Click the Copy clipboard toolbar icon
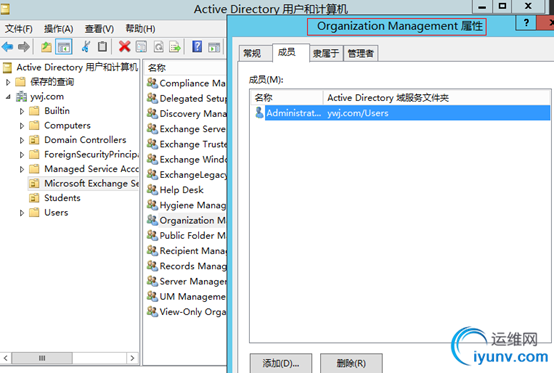 (102, 47)
